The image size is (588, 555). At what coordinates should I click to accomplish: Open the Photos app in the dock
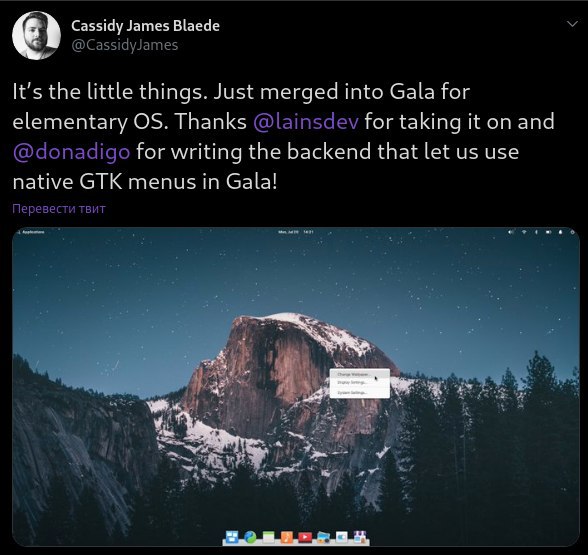(x=323, y=537)
